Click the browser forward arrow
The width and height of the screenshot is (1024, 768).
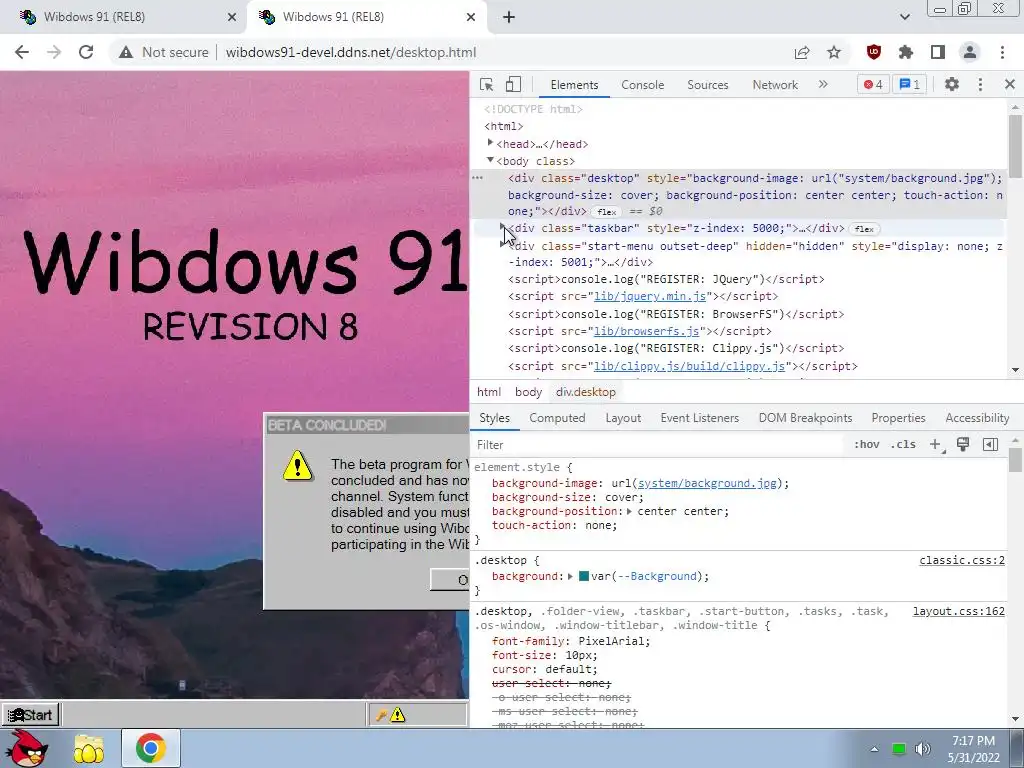[54, 52]
